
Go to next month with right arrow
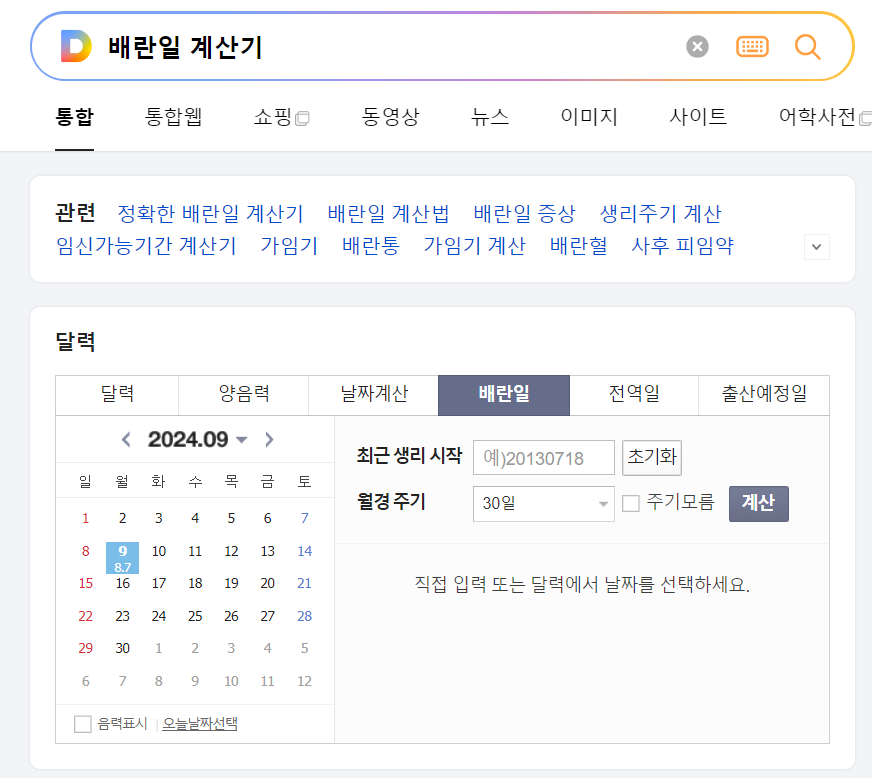pos(268,439)
